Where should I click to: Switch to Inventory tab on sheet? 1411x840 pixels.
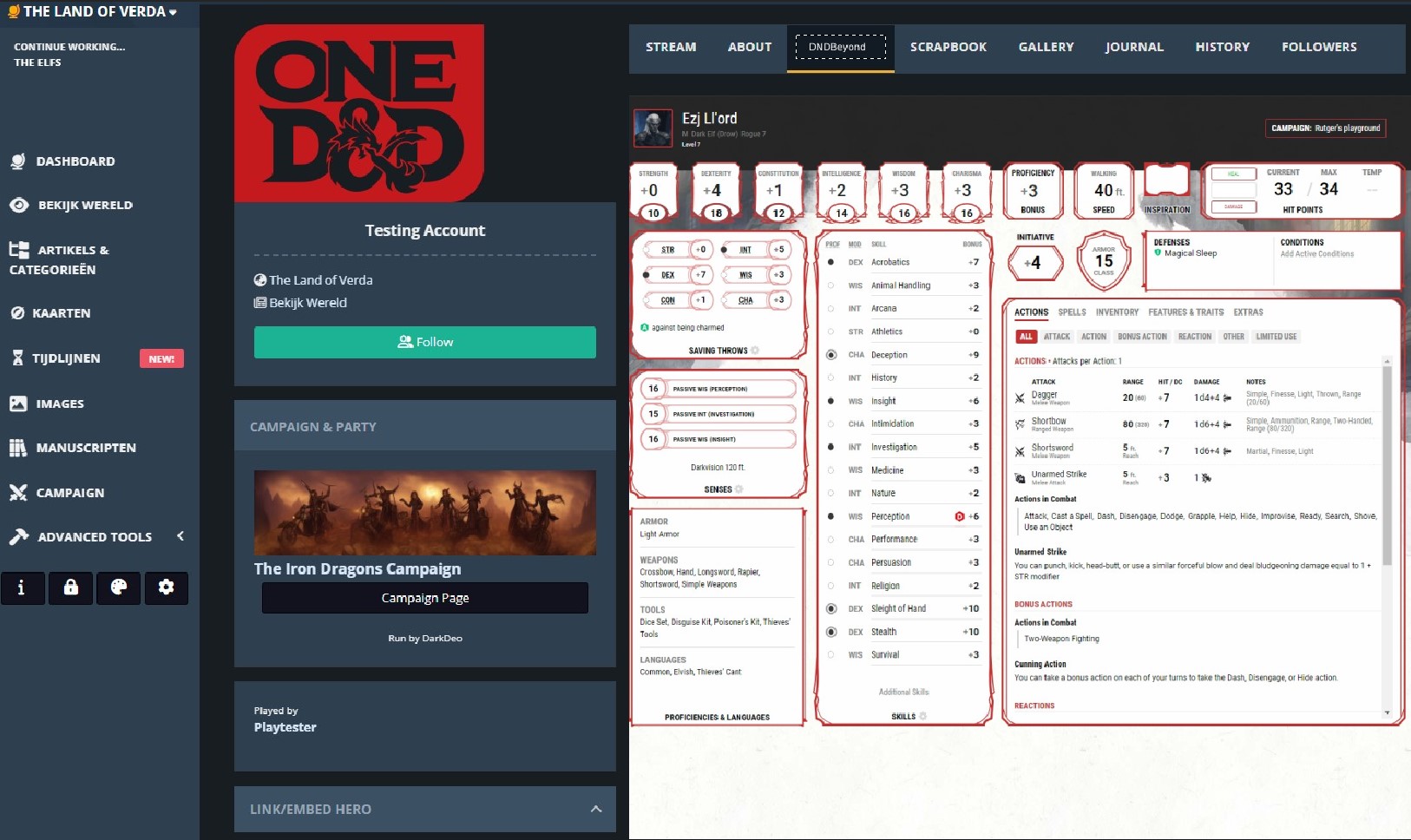[1117, 312]
